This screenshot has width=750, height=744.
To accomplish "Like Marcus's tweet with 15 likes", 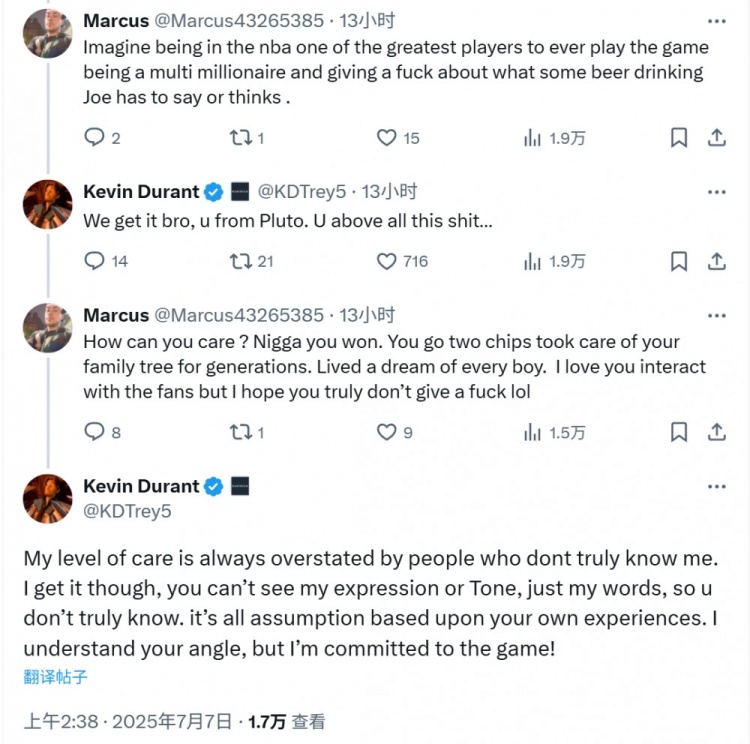I will point(386,138).
